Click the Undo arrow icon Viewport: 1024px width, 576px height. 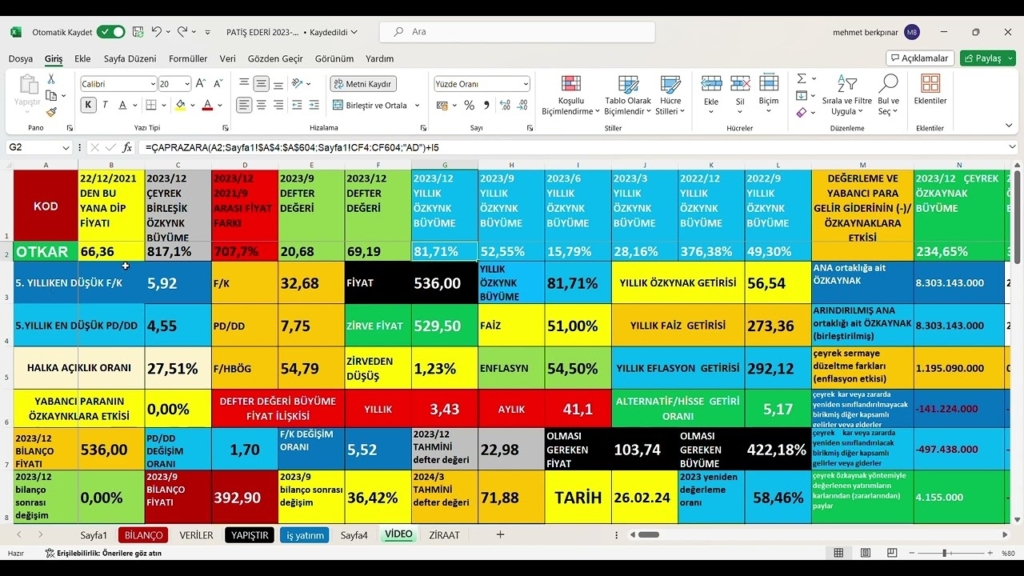pos(156,31)
